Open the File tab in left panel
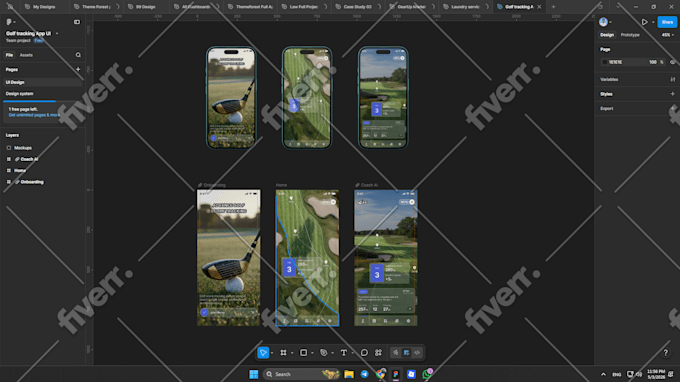The width and height of the screenshot is (680, 382). 9,55
